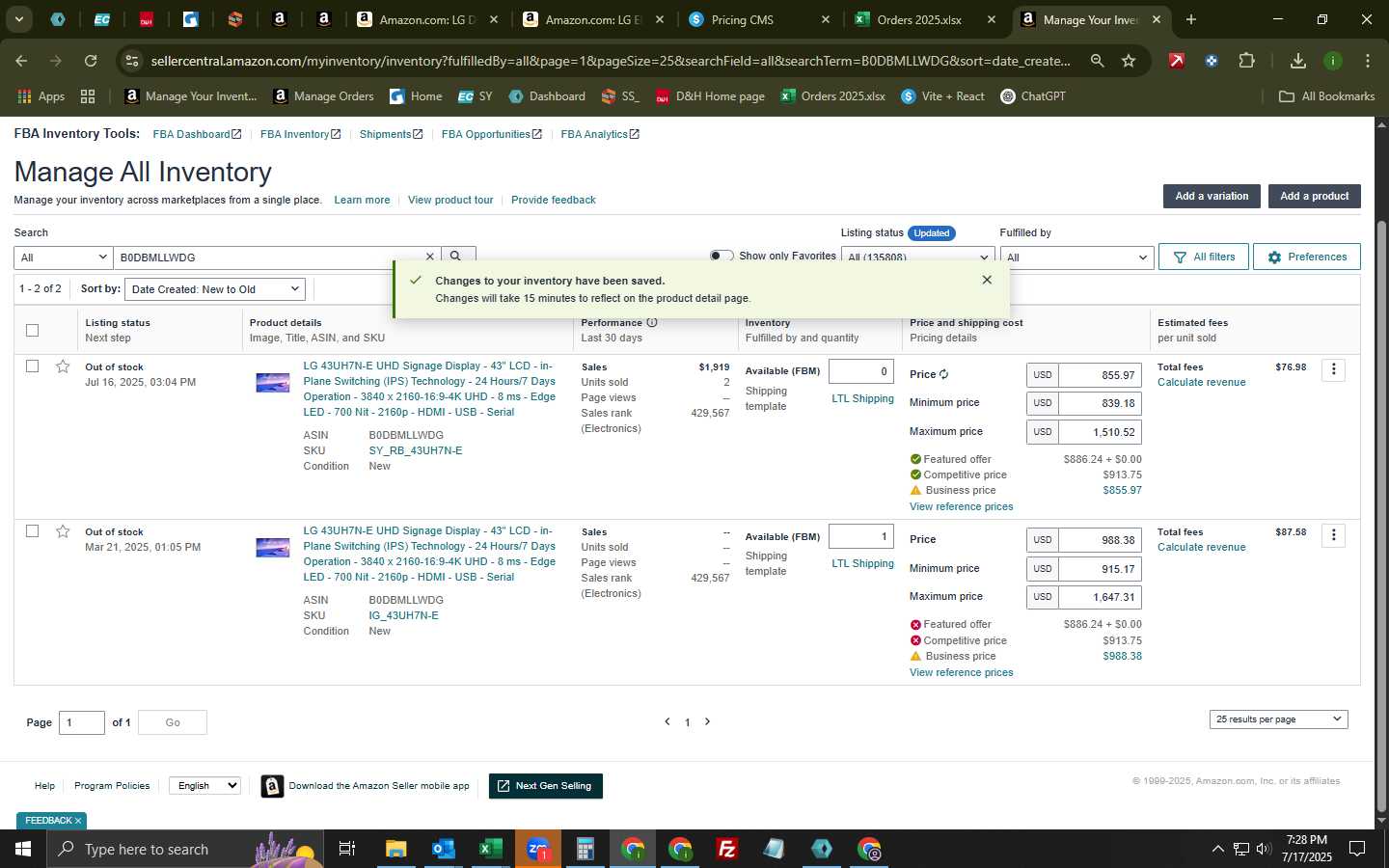Open the All Bookmarks folder
The height and width of the screenshot is (868, 1389).
click(x=1326, y=96)
